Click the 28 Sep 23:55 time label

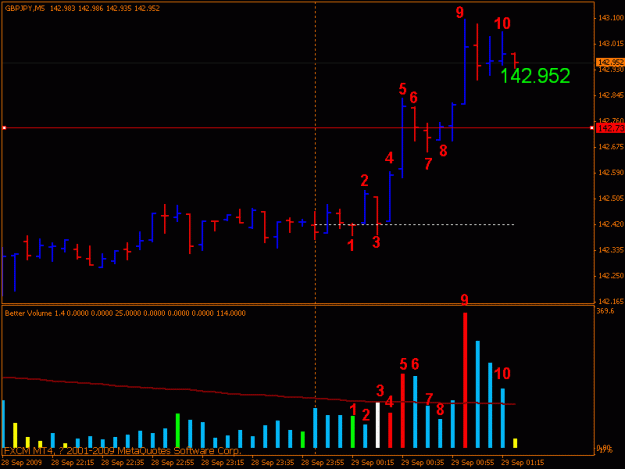(322, 463)
